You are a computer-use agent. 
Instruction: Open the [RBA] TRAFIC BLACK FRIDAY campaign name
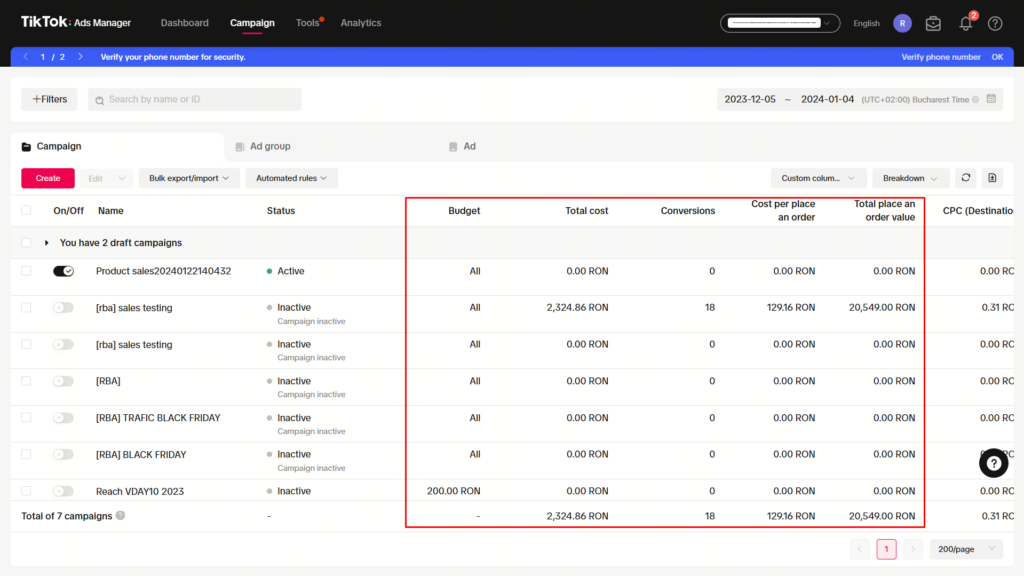point(158,418)
